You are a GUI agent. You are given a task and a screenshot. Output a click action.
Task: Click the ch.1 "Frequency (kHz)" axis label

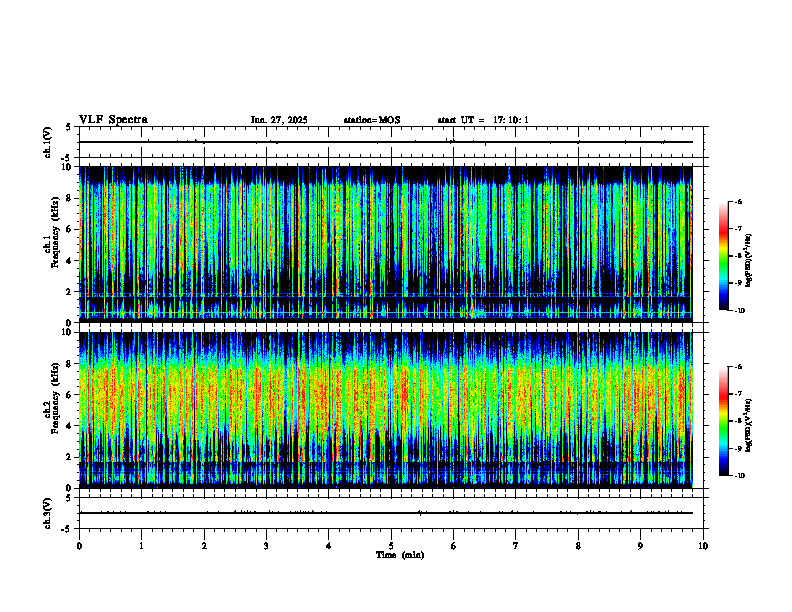click(55, 232)
